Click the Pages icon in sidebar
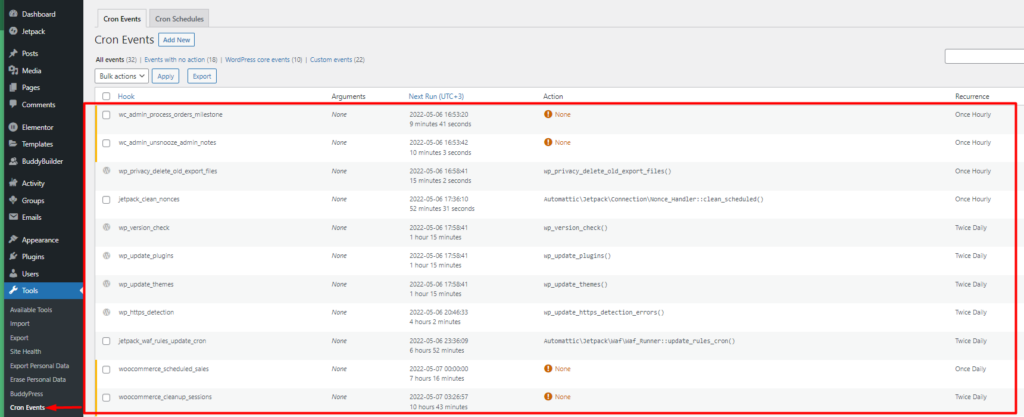The image size is (1024, 417). (12, 87)
